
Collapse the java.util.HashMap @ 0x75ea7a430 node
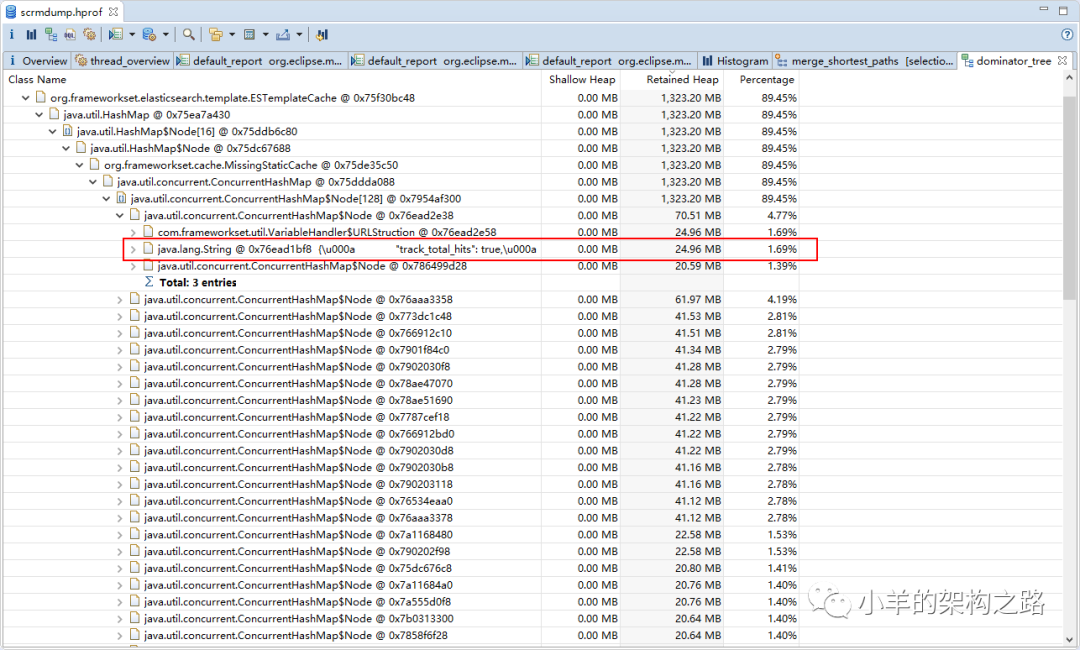(x=39, y=114)
